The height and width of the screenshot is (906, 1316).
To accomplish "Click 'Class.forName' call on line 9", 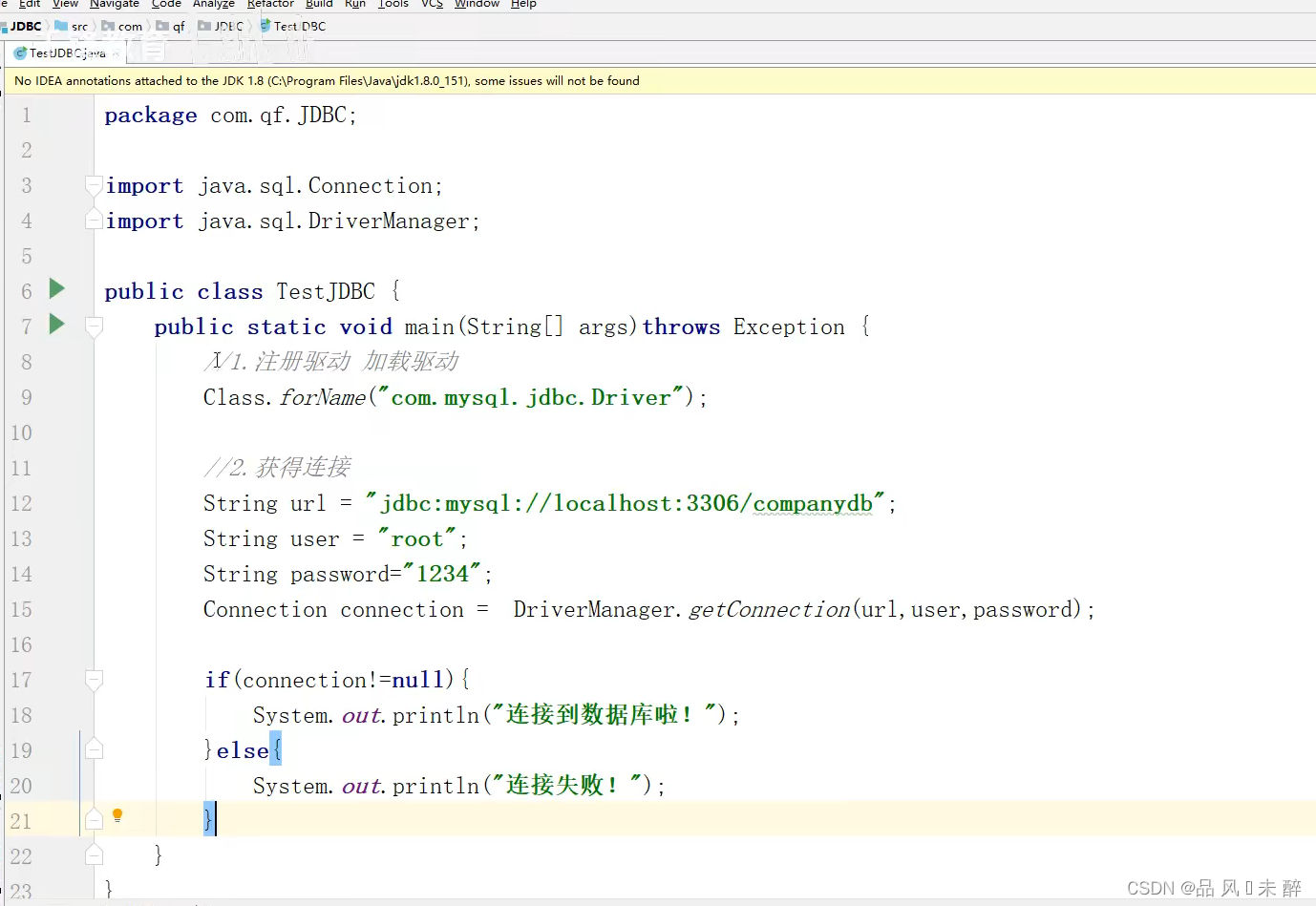I will pyautogui.click(x=285, y=397).
